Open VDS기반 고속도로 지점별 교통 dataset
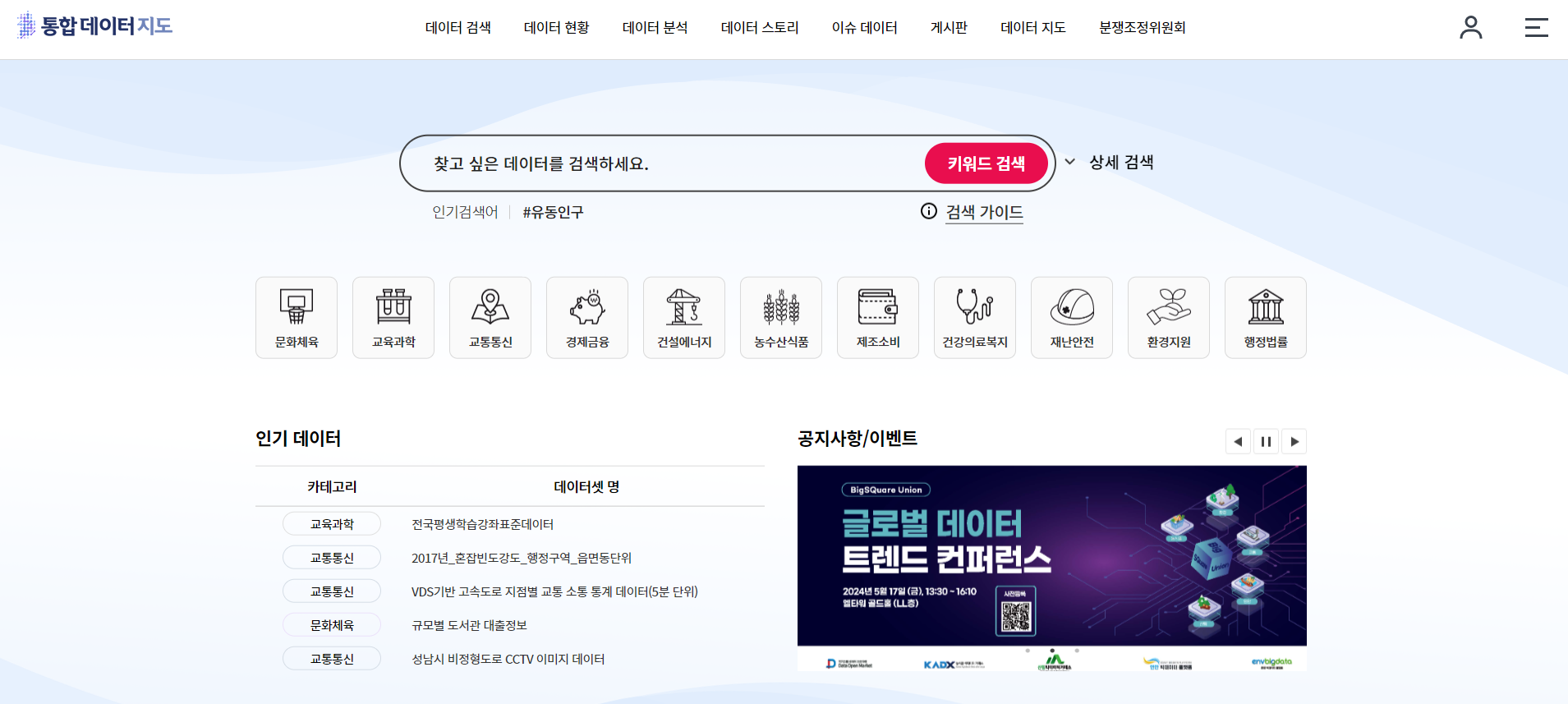 [554, 591]
